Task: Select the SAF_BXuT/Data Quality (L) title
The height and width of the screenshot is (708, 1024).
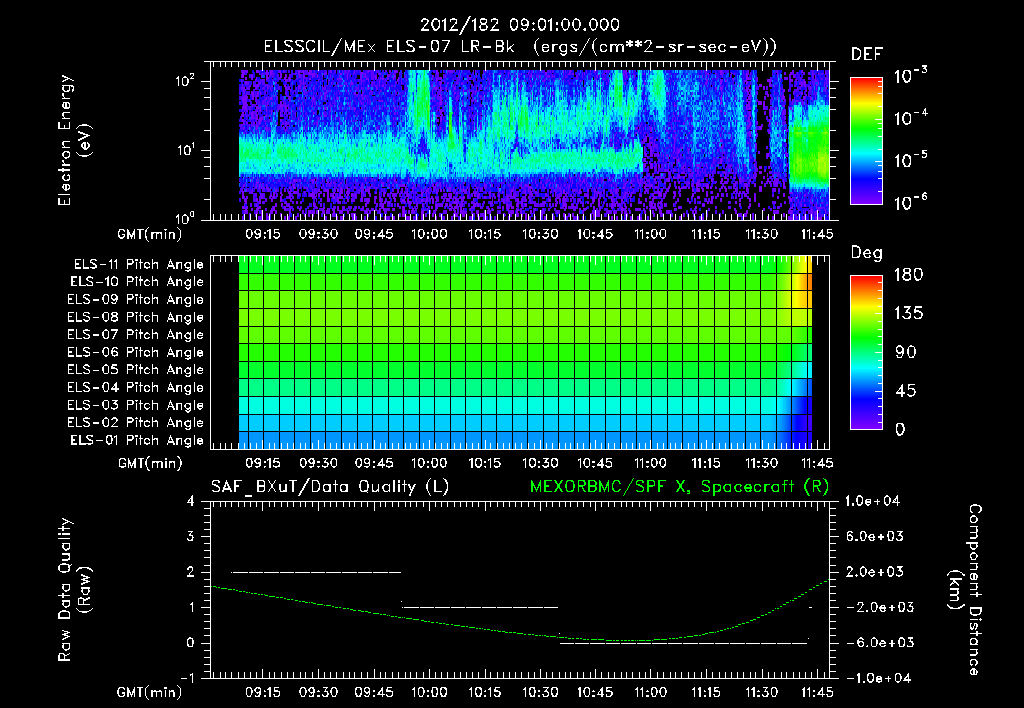Action: [330, 487]
